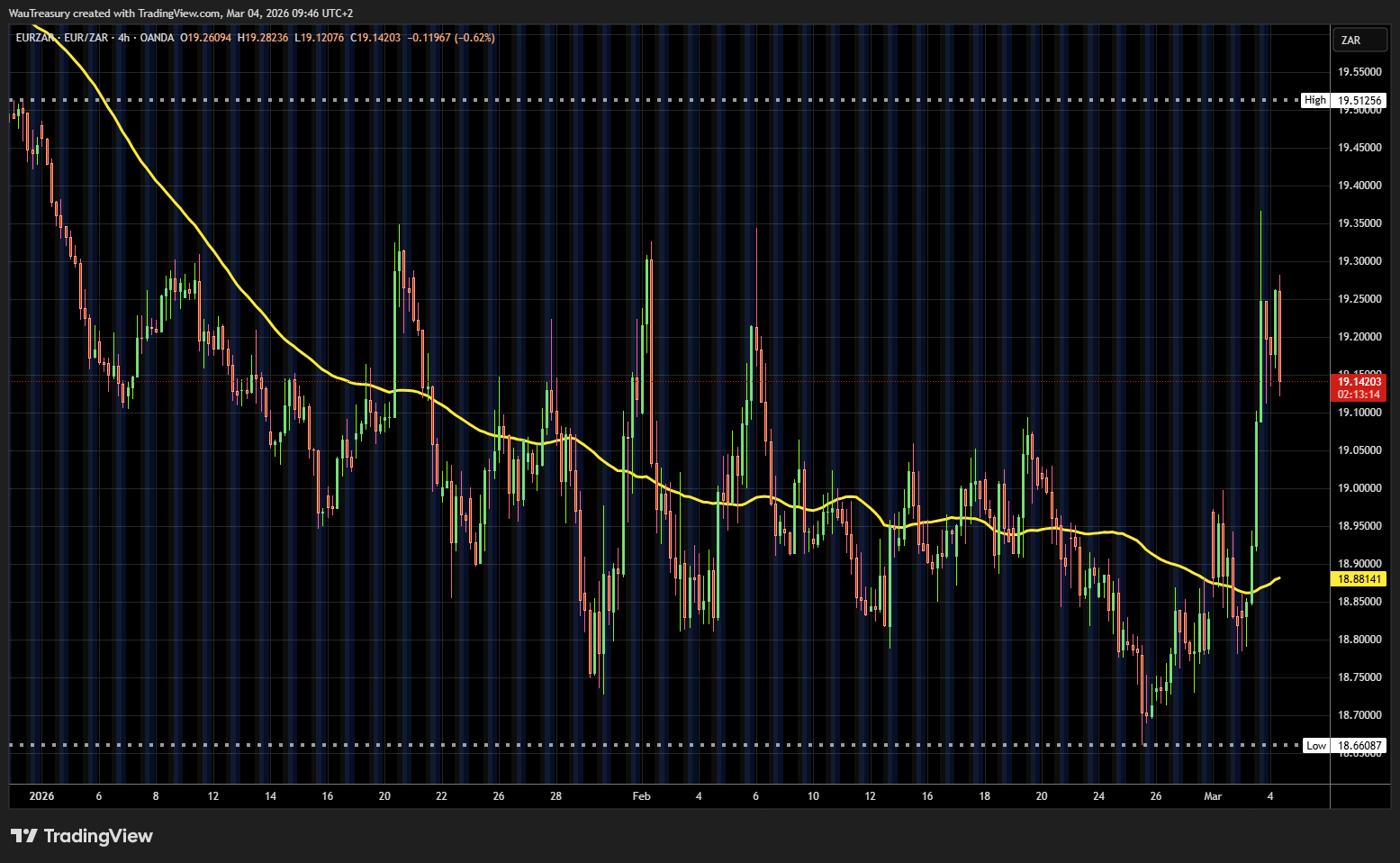Click the change value −0.11967 (−0.62%)
Screen dimensions: 1400x863
(451, 38)
